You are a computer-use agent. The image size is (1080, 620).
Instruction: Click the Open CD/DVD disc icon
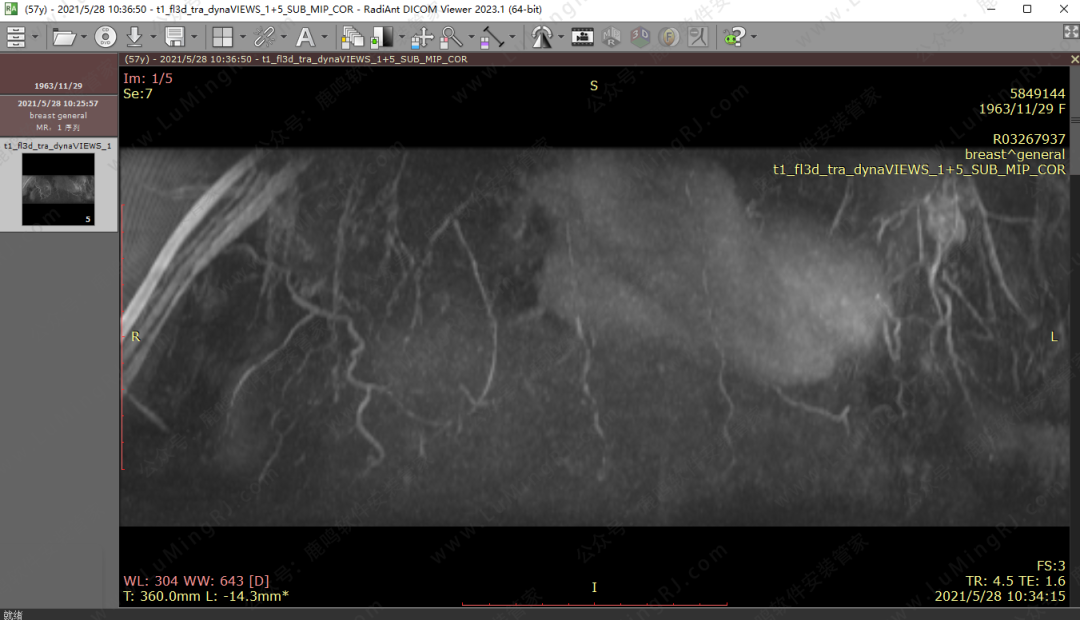[x=105, y=37]
